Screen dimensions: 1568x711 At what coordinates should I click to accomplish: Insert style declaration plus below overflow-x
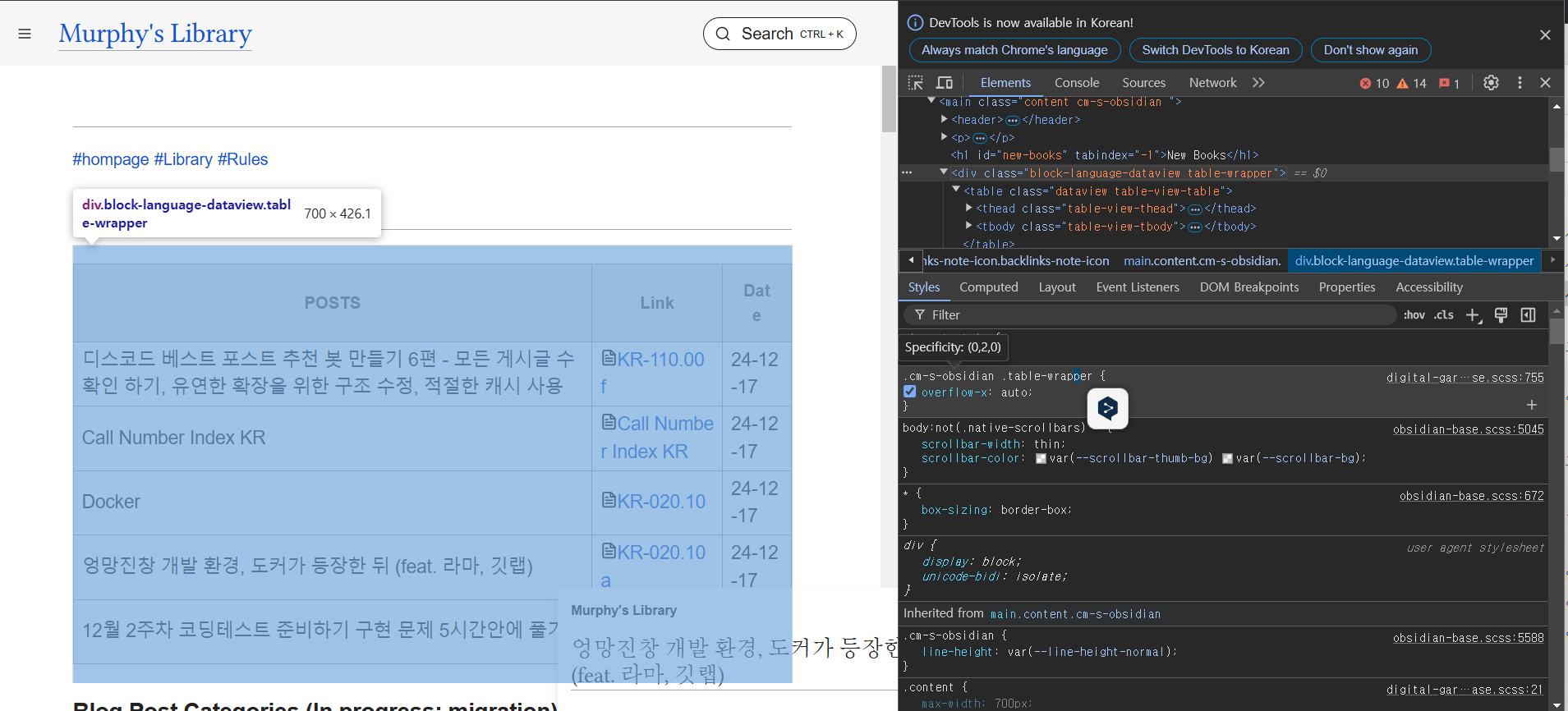(1531, 405)
